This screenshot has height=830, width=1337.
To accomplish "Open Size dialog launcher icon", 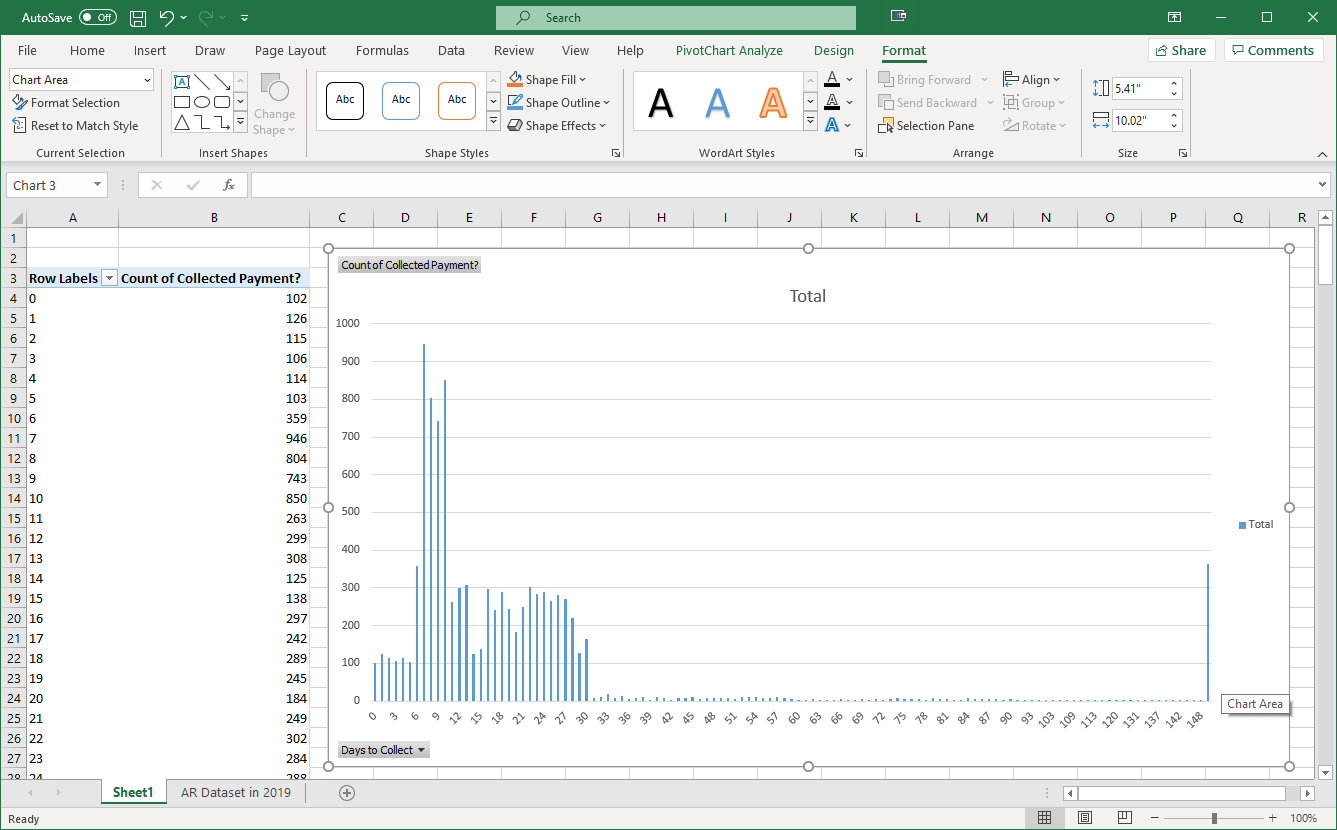I will pyautogui.click(x=1183, y=153).
